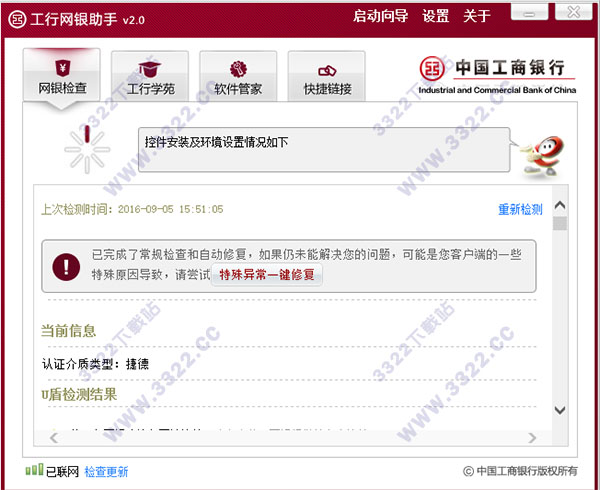Click 启动向导 in the title bar
The width and height of the screenshot is (600, 490).
click(380, 16)
